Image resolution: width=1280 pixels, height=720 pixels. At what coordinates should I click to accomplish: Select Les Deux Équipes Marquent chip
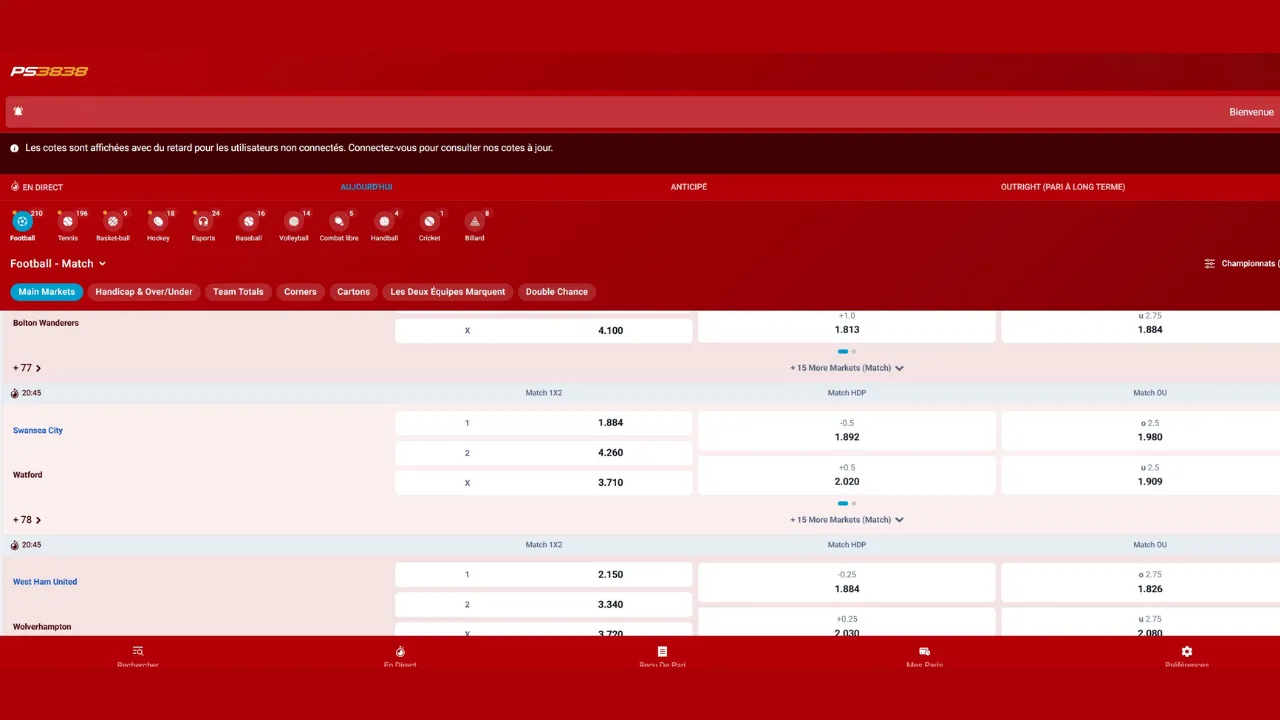tap(448, 292)
